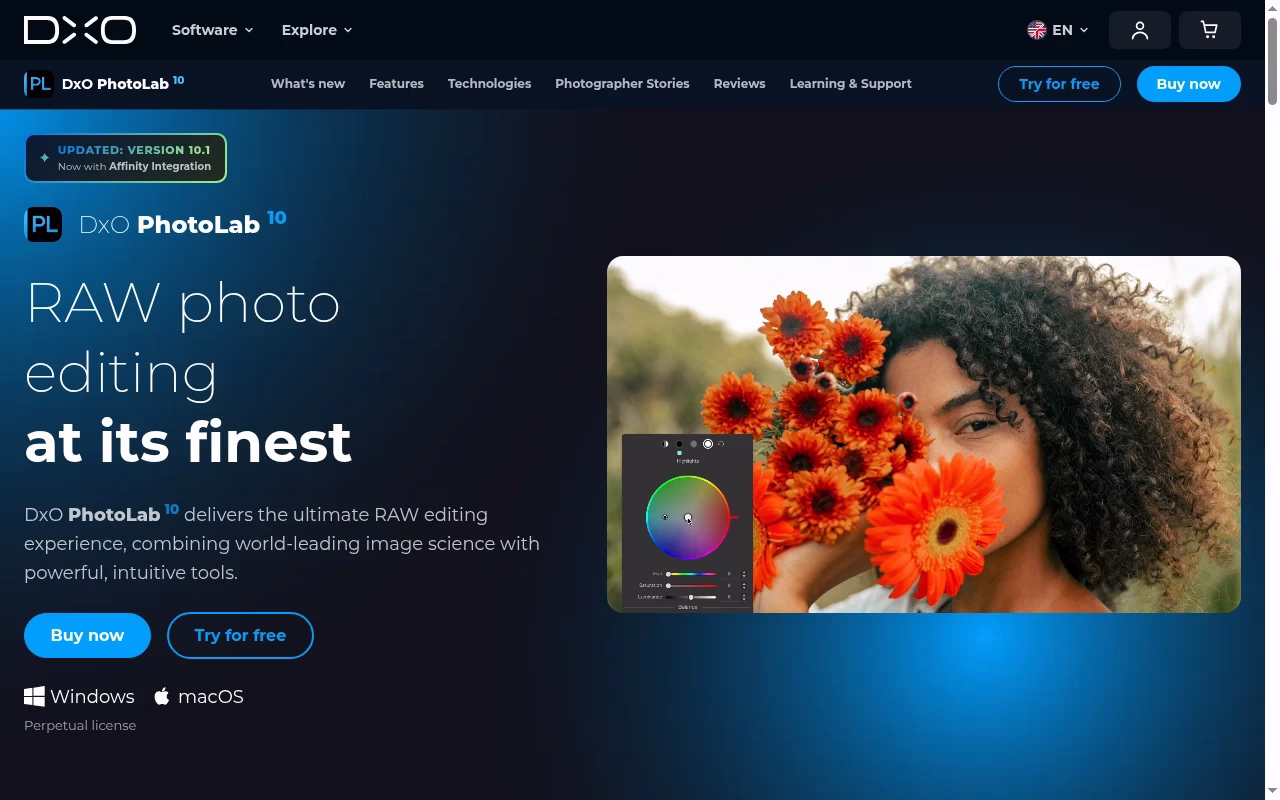Click the macOS text label
The width and height of the screenshot is (1280, 800).
click(211, 696)
